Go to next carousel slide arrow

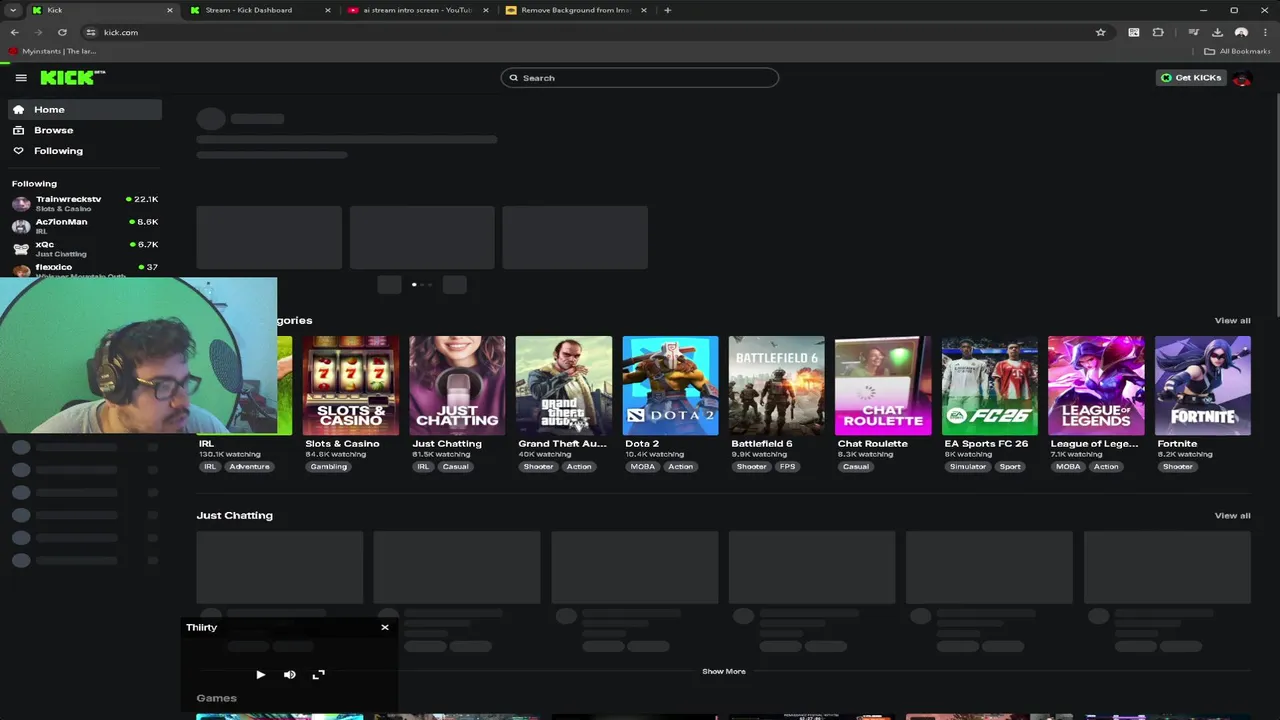tap(455, 285)
